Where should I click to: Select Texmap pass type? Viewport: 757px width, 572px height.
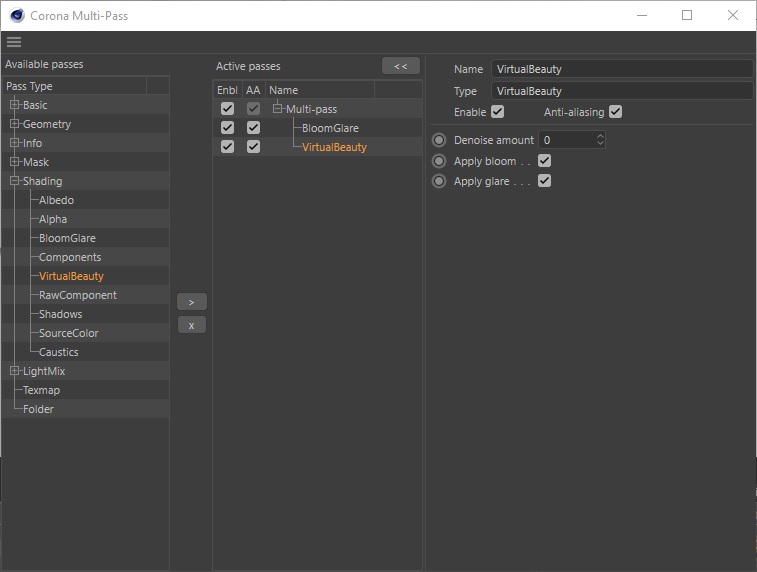tap(42, 390)
